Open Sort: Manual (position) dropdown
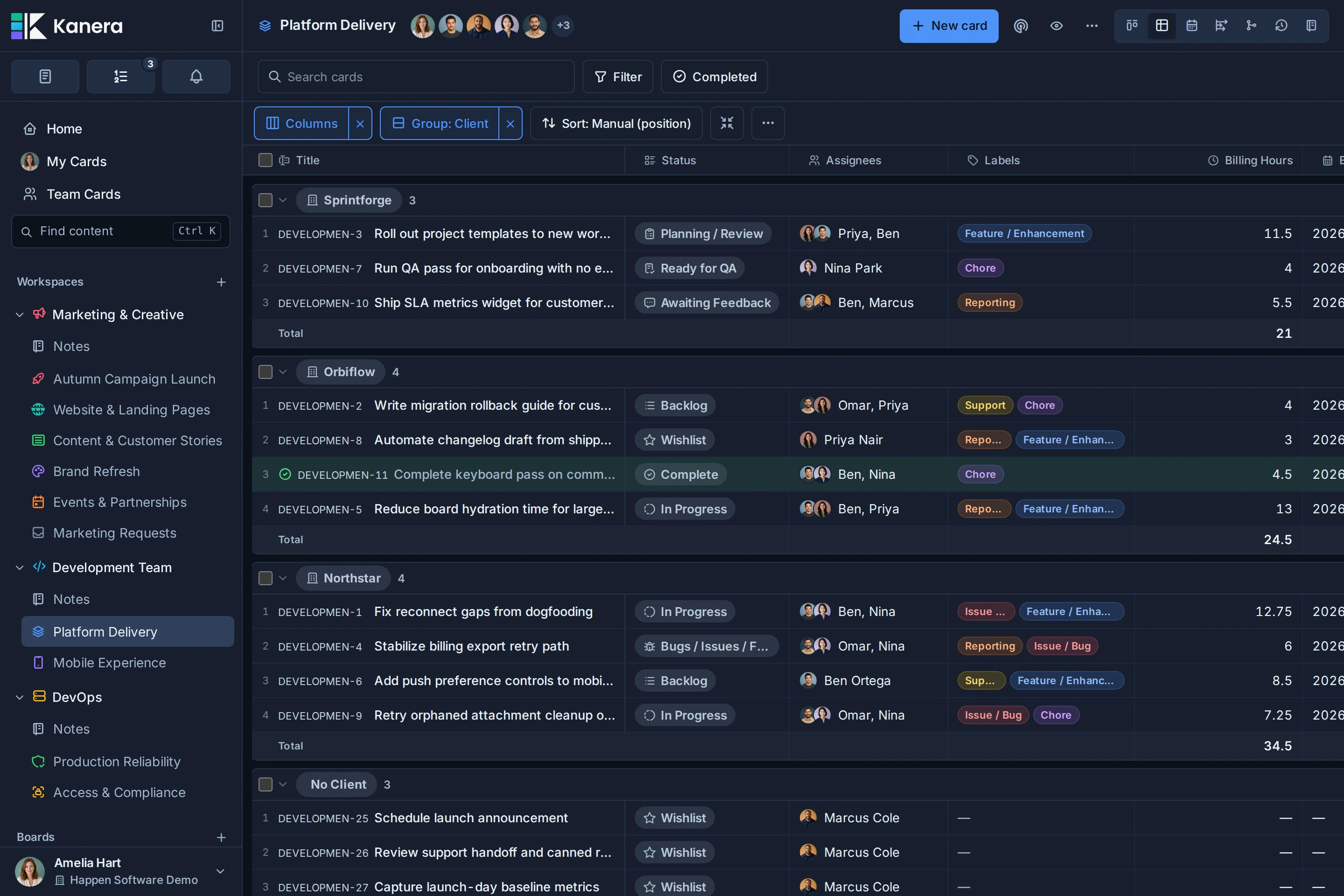 pyautogui.click(x=616, y=123)
